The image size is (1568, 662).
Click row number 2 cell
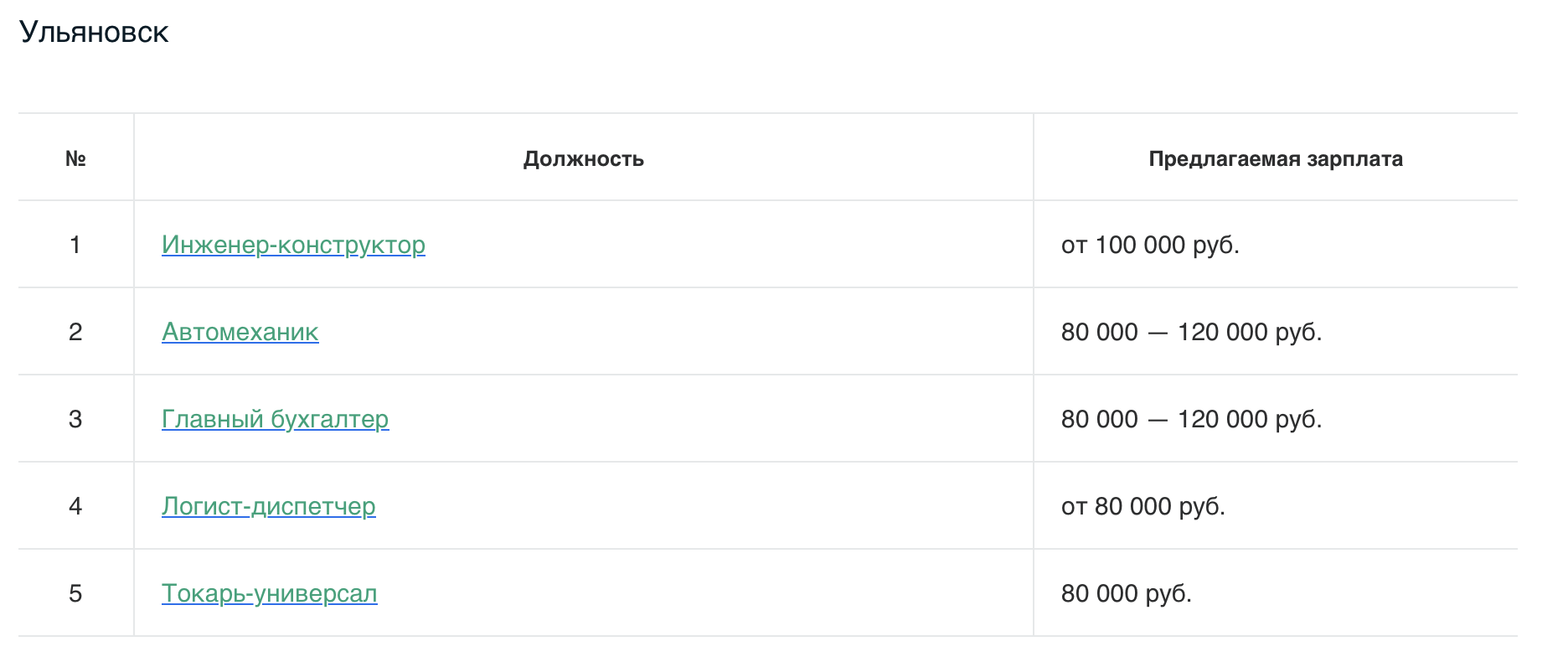[75, 332]
